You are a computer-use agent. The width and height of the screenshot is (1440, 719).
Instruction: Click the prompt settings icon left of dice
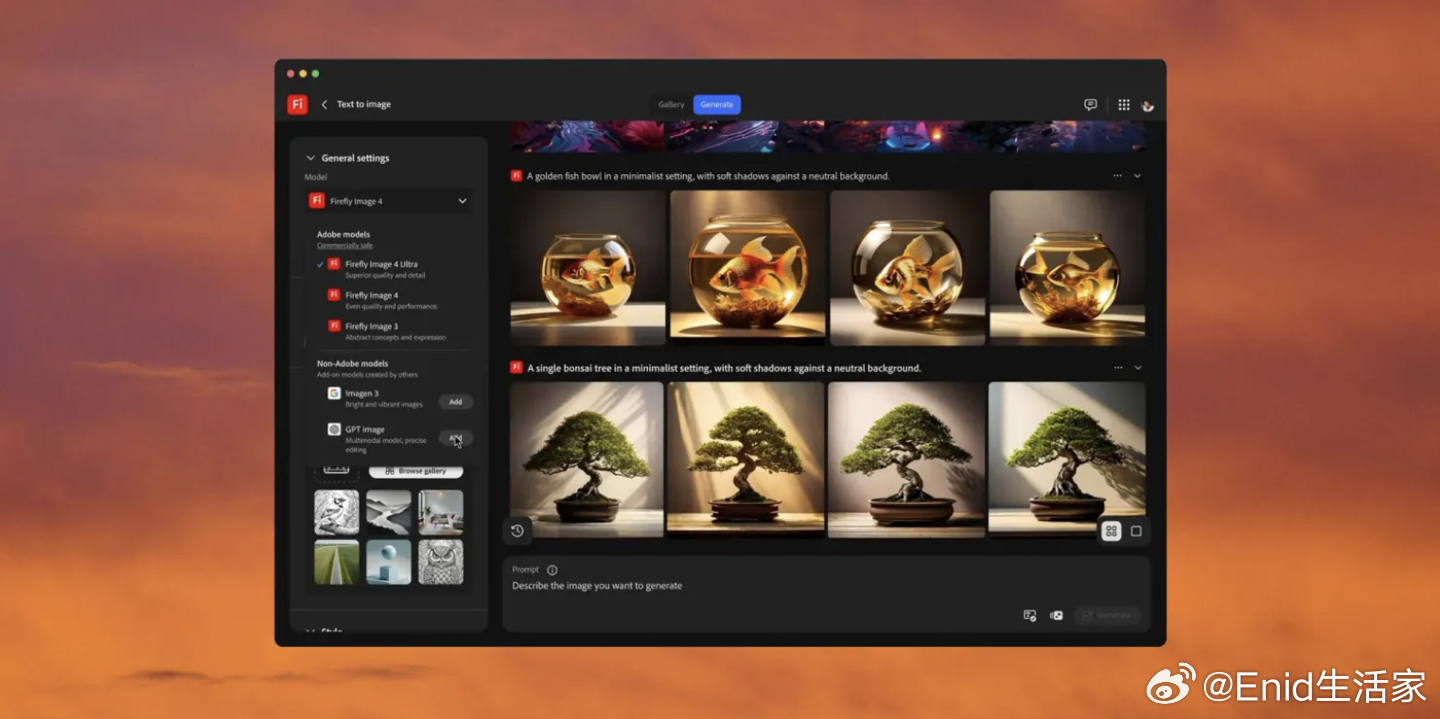pos(1030,615)
